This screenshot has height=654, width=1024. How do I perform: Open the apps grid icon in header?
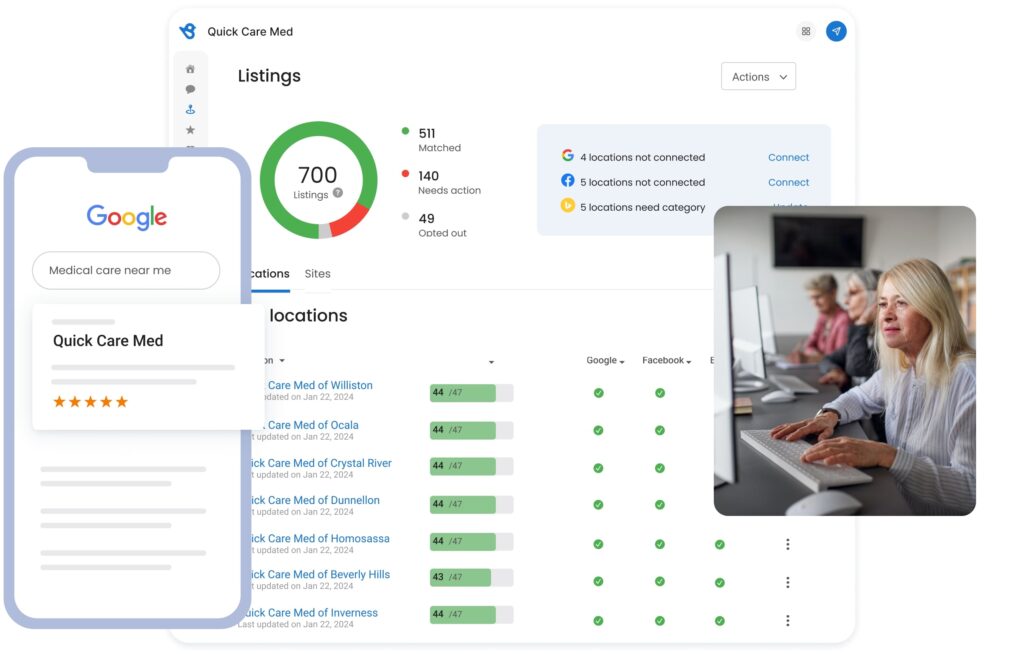(x=806, y=31)
